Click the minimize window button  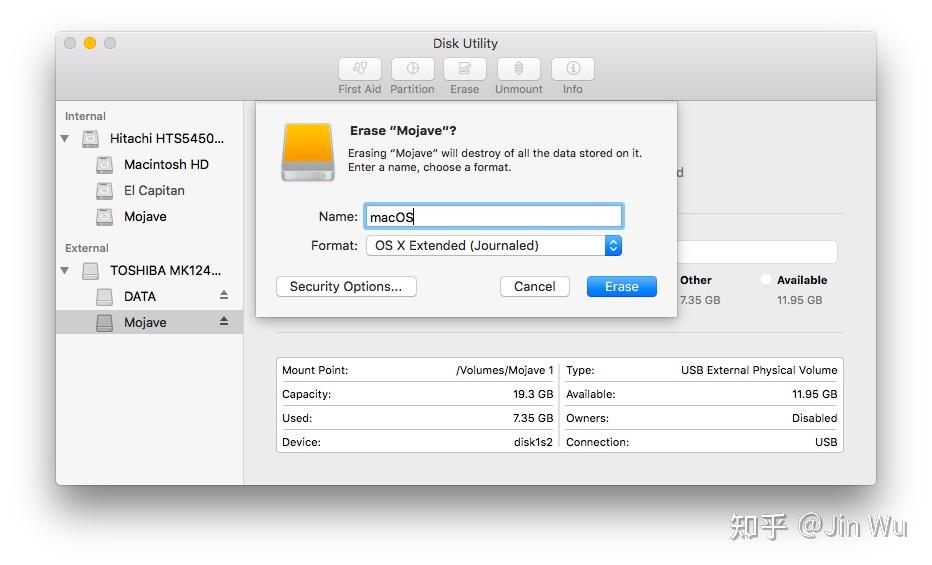click(90, 43)
